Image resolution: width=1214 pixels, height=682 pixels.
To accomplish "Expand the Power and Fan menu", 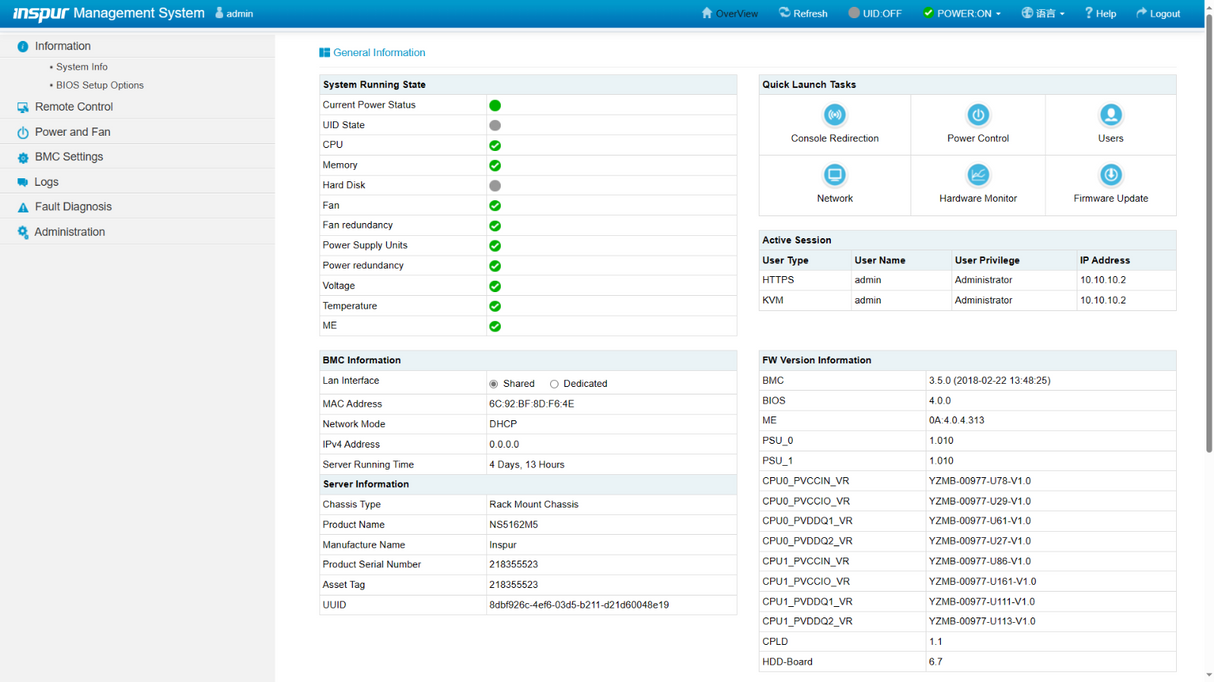I will [x=137, y=132].
